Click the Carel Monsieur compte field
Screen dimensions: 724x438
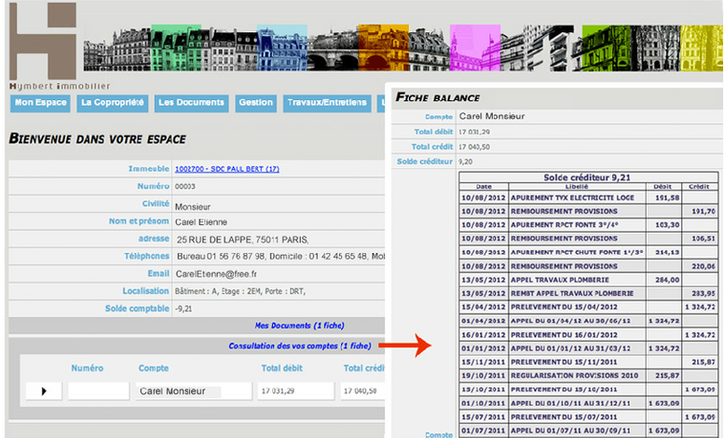pos(193,391)
